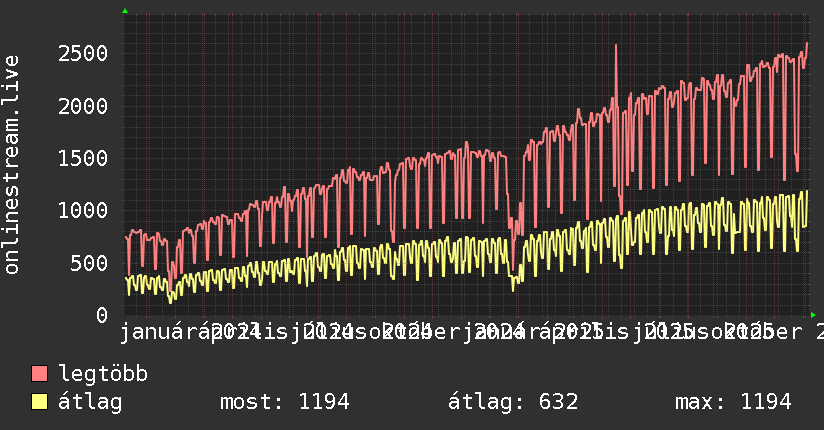Click the green arrow atop the y-axis
The image size is (824, 430).
pos(125,11)
